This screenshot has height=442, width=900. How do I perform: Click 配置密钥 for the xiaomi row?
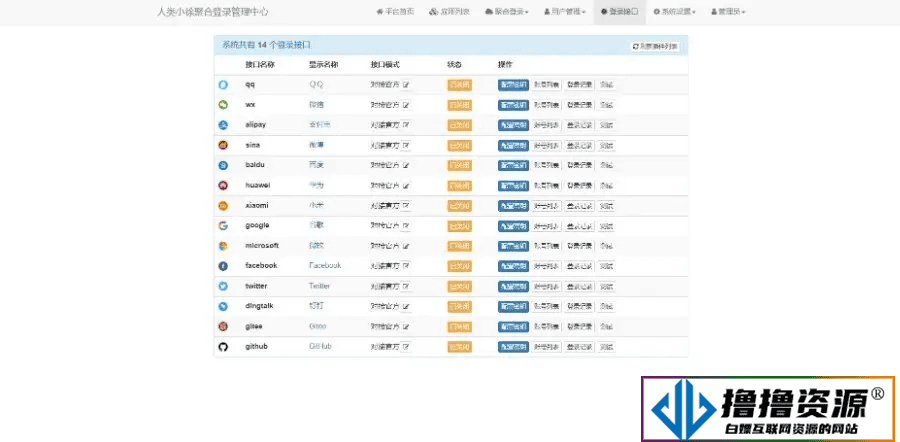(513, 206)
